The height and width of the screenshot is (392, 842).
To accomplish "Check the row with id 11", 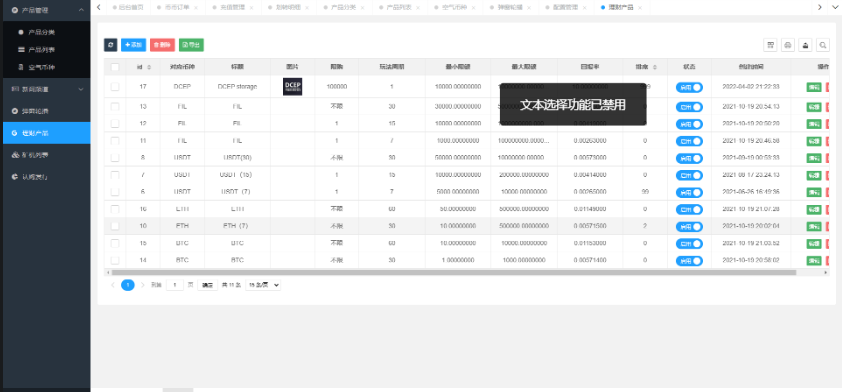I will pyautogui.click(x=115, y=141).
